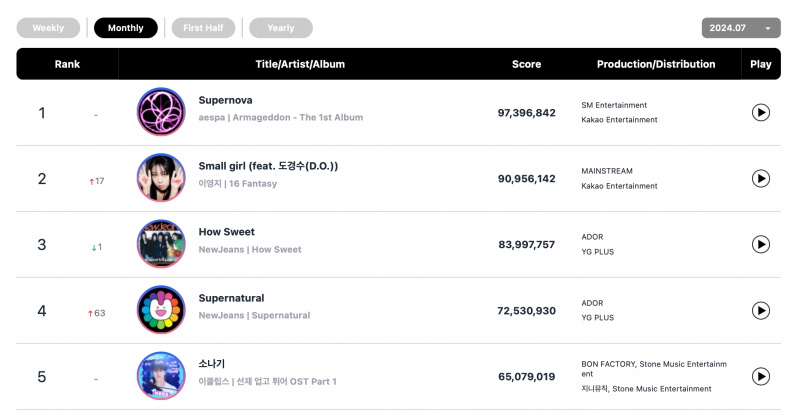Select the Monthly chart tab
Image resolution: width=800 pixels, height=415 pixels.
(126, 28)
